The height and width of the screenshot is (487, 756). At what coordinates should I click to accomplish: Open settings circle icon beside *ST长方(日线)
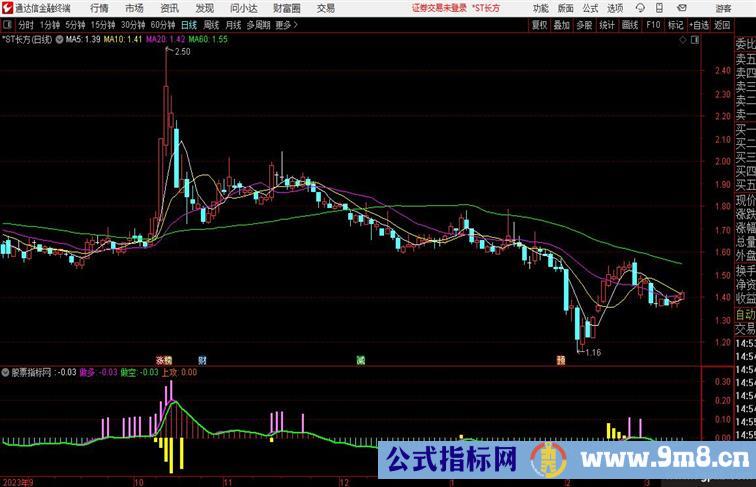59,40
